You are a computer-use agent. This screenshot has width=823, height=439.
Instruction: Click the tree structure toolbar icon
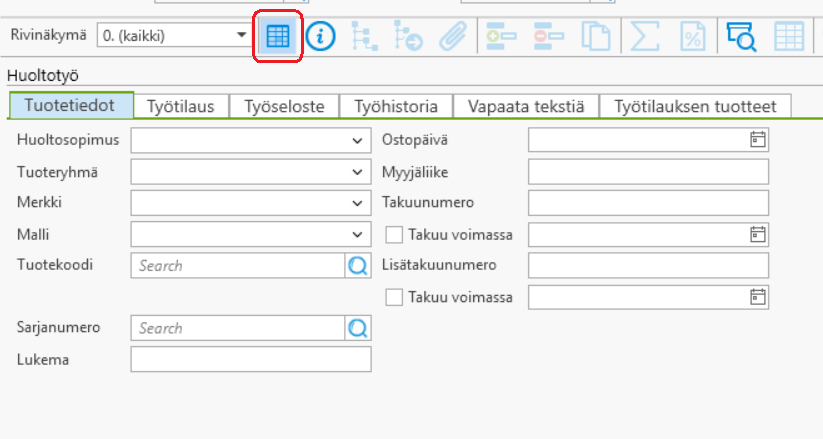tap(364, 36)
